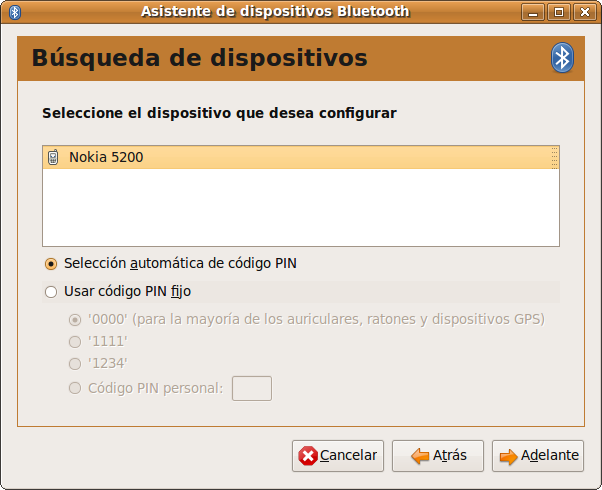Click the phone icon beside Nokia 5200
Screen dimensions: 602x490
[54, 157]
